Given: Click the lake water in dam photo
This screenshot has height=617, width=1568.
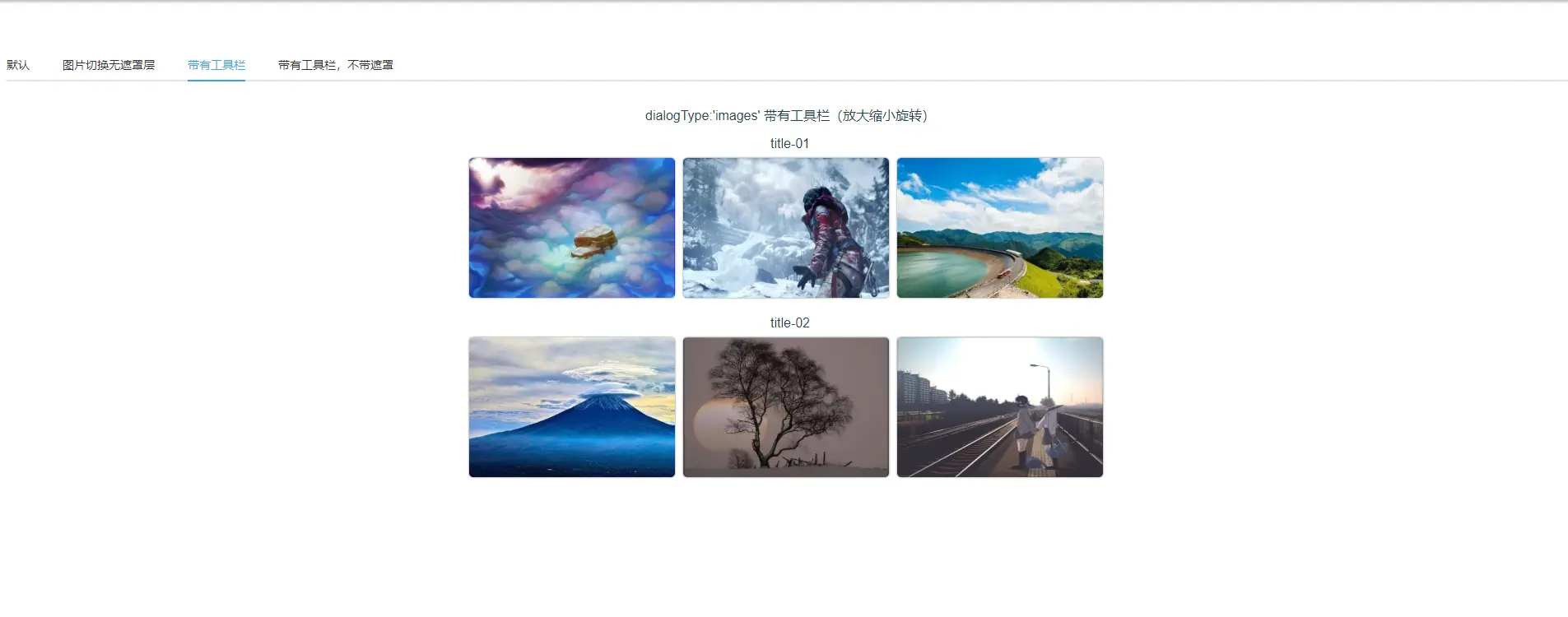Looking at the screenshot, I should pyautogui.click(x=947, y=268).
